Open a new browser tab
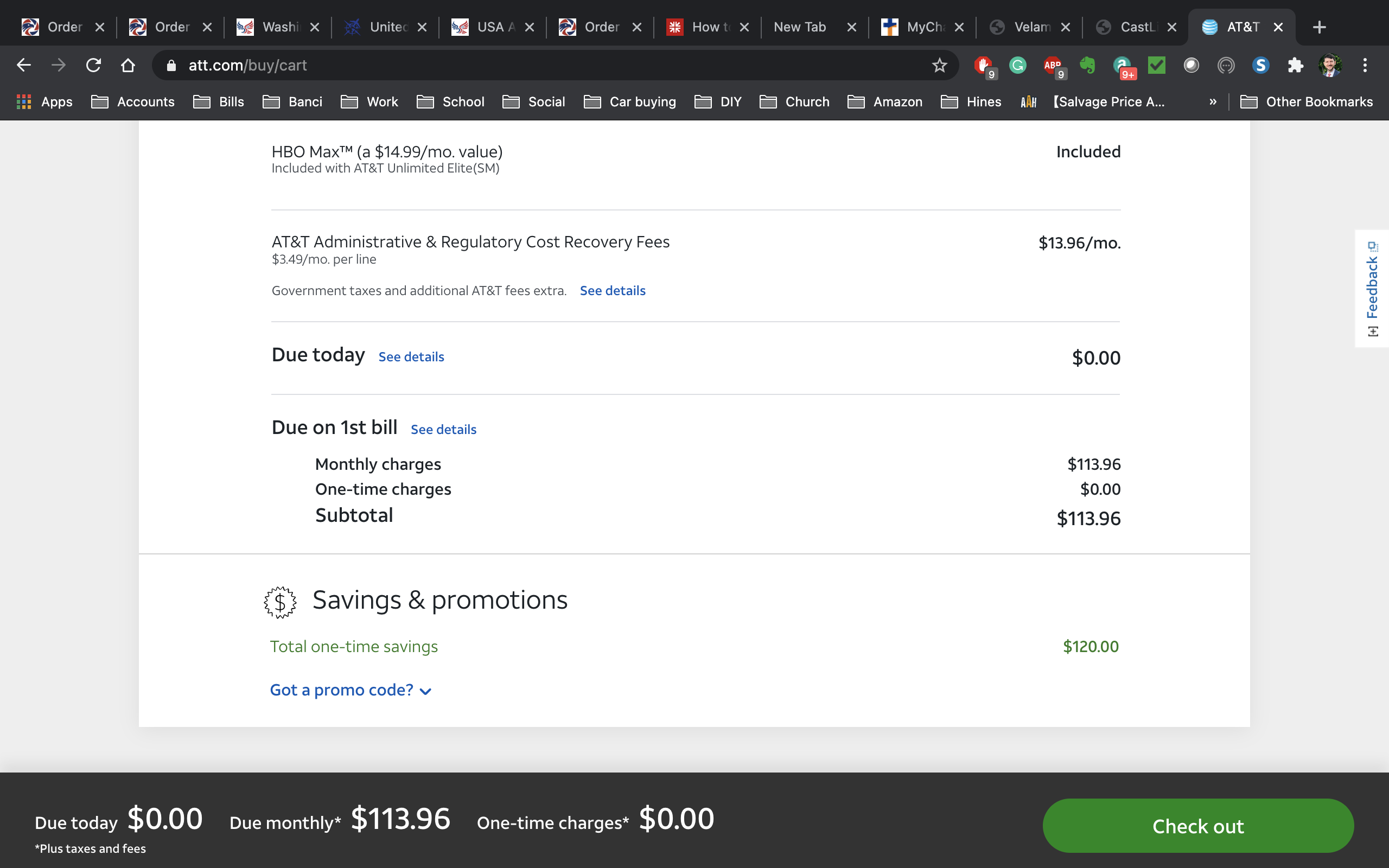 pyautogui.click(x=1320, y=27)
